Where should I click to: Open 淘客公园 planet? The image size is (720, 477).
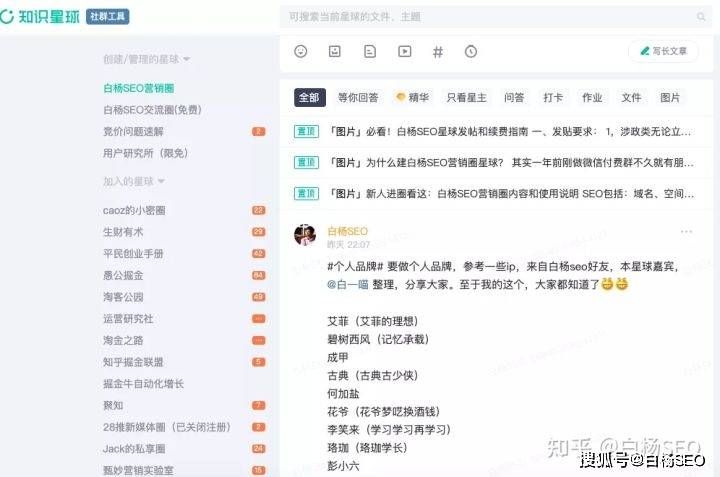click(123, 297)
